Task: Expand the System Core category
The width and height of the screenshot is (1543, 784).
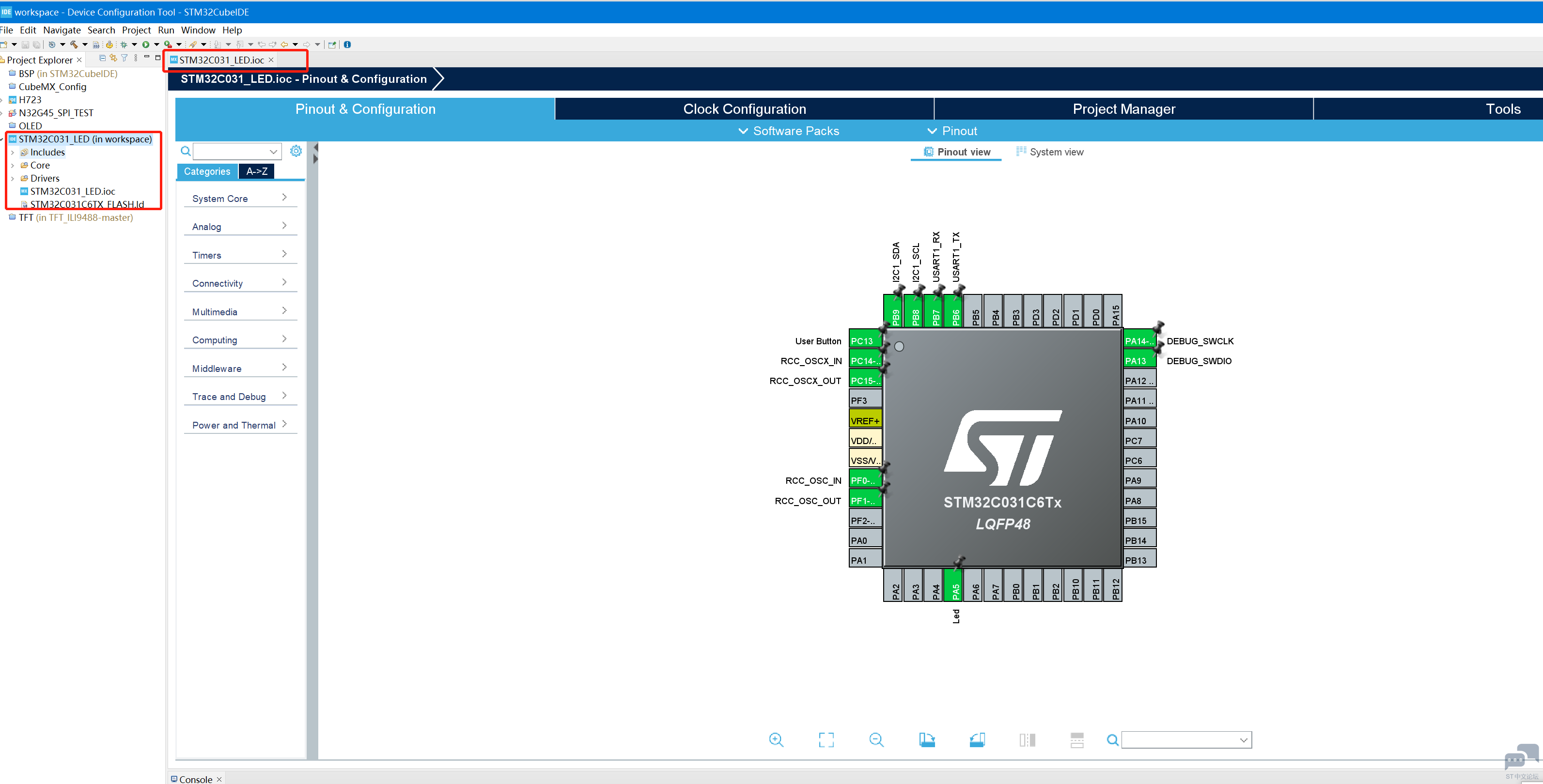Action: 240,198
